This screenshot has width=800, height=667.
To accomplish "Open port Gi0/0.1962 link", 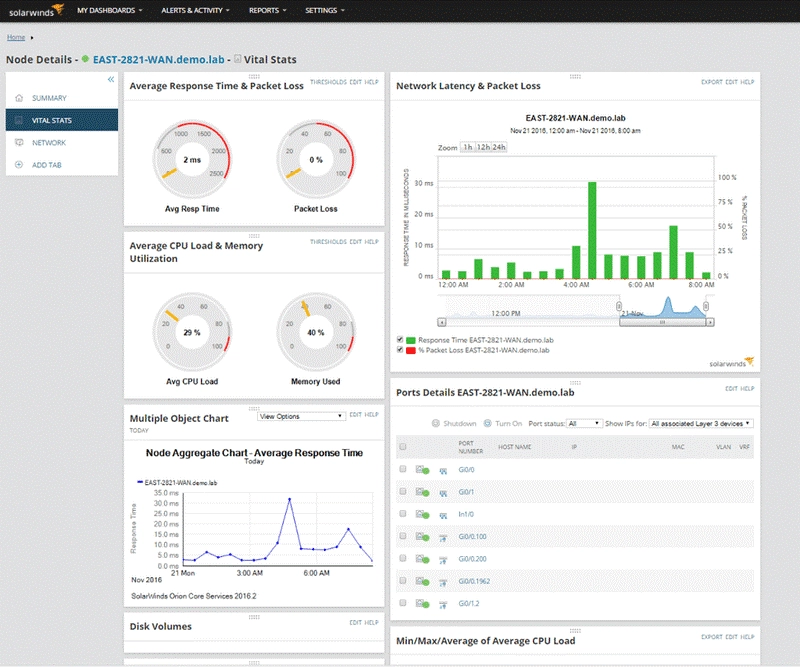I will 474,581.
